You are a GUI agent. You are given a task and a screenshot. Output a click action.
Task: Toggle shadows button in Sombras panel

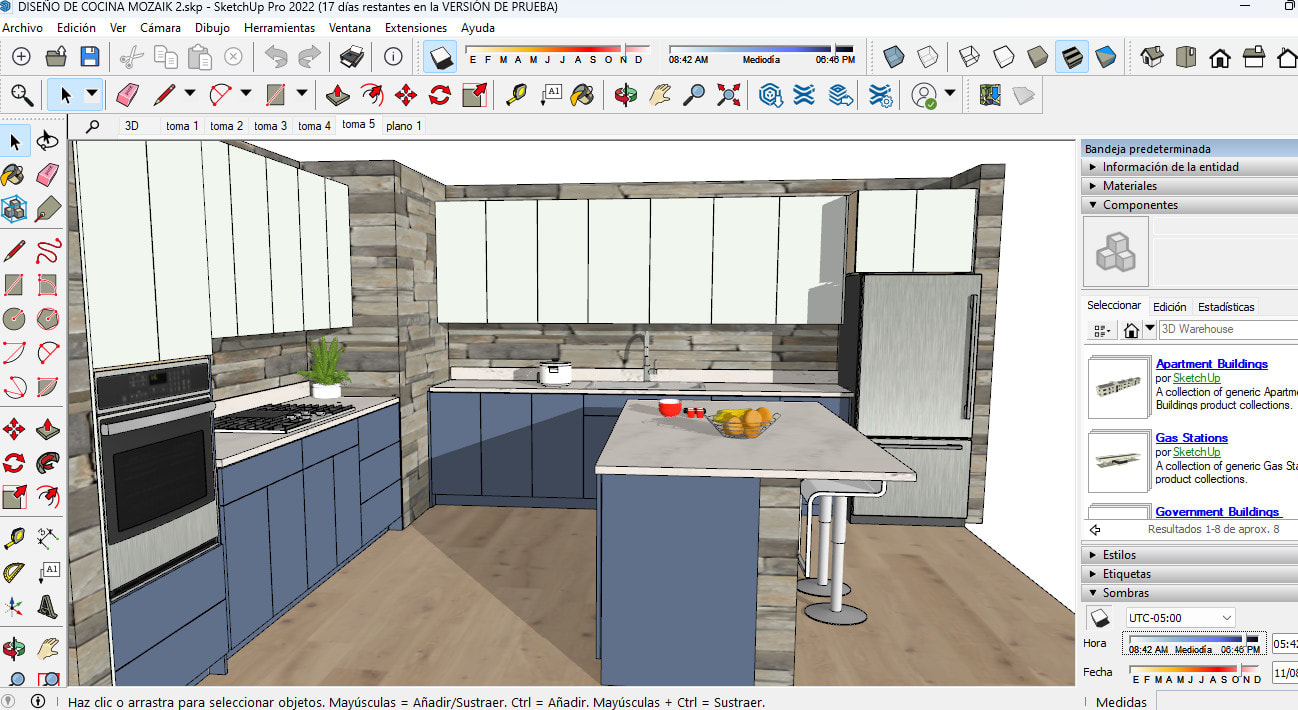point(1099,617)
